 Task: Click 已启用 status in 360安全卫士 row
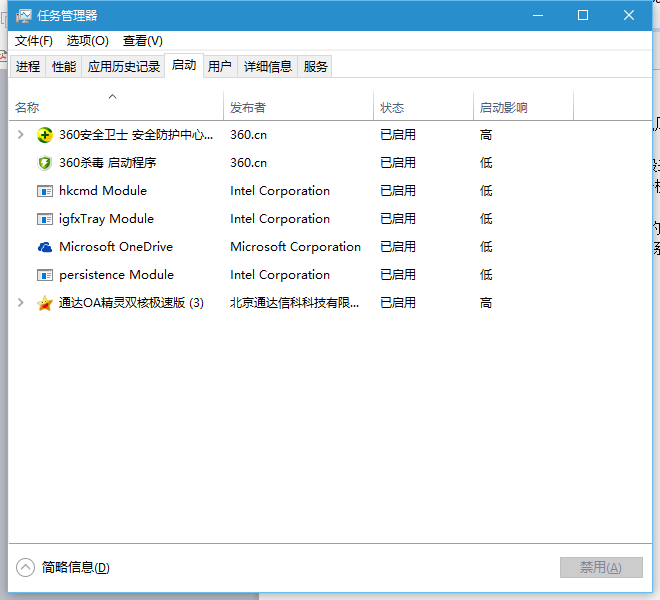[398, 135]
